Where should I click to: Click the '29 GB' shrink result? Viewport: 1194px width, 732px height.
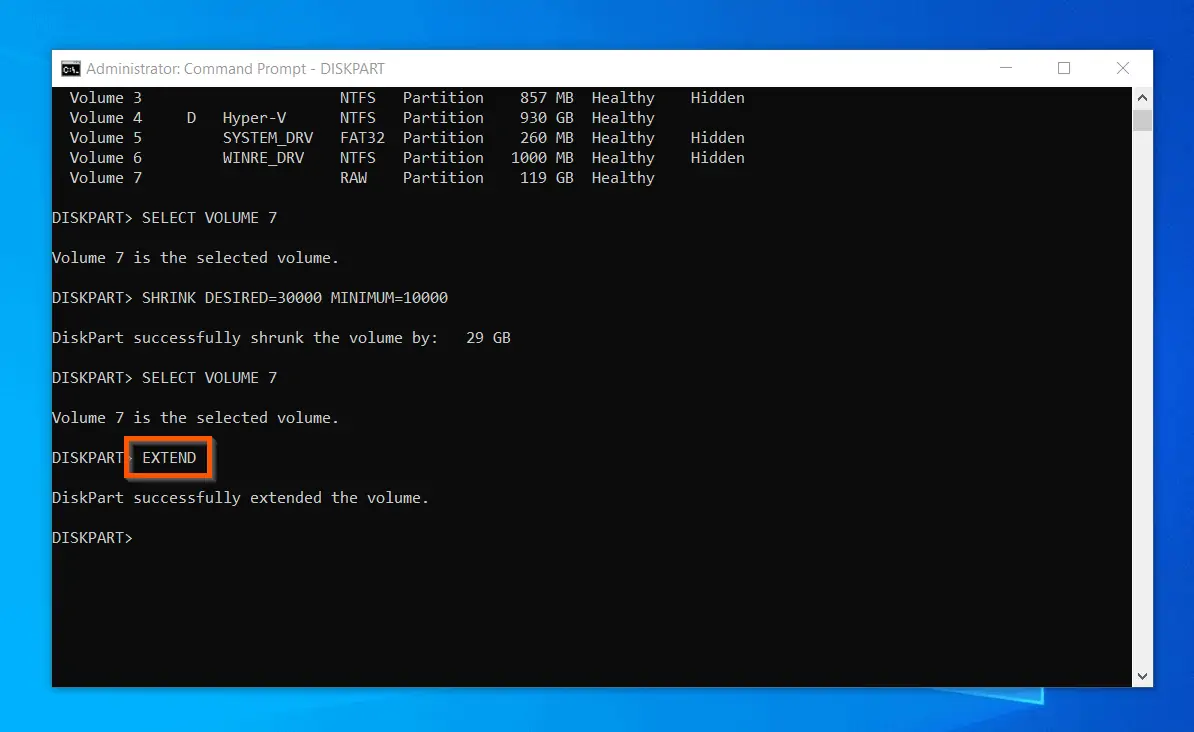pos(488,337)
